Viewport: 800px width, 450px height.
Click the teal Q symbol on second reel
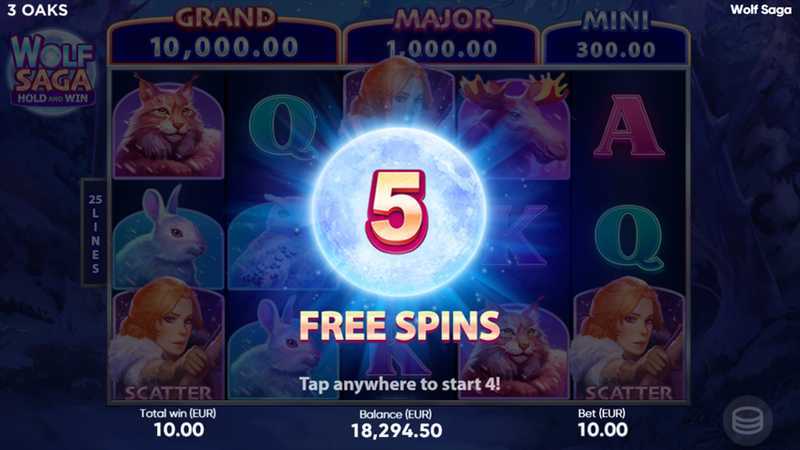click(x=282, y=126)
